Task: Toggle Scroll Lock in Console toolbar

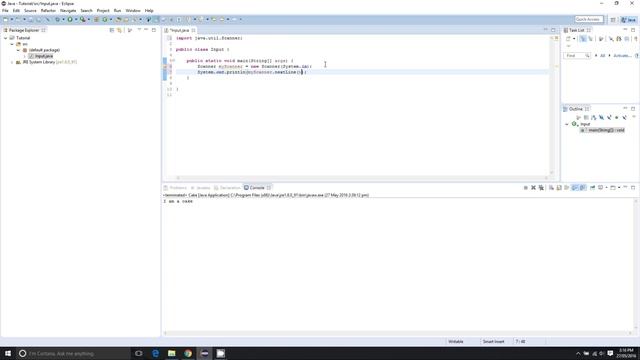Action: (559, 188)
